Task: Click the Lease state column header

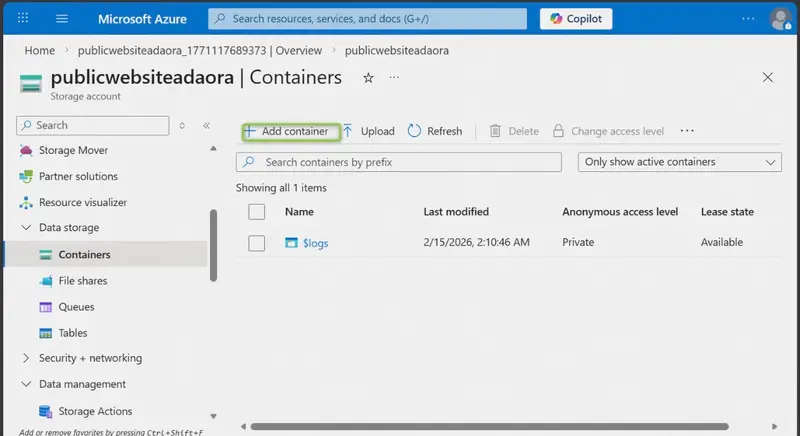Action: point(727,212)
